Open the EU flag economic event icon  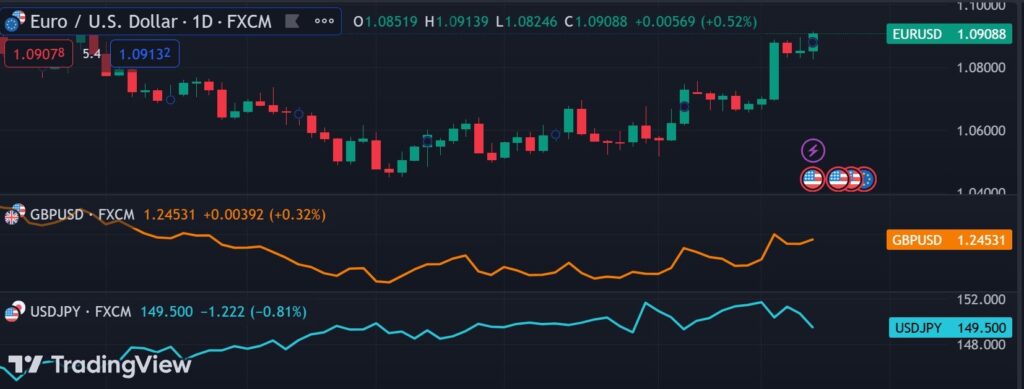pos(867,179)
